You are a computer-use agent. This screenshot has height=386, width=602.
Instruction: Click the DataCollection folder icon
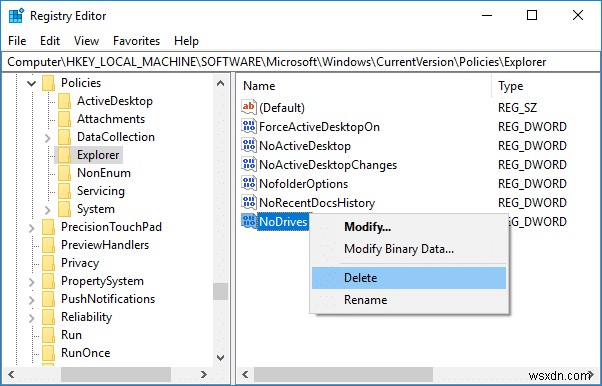64,137
